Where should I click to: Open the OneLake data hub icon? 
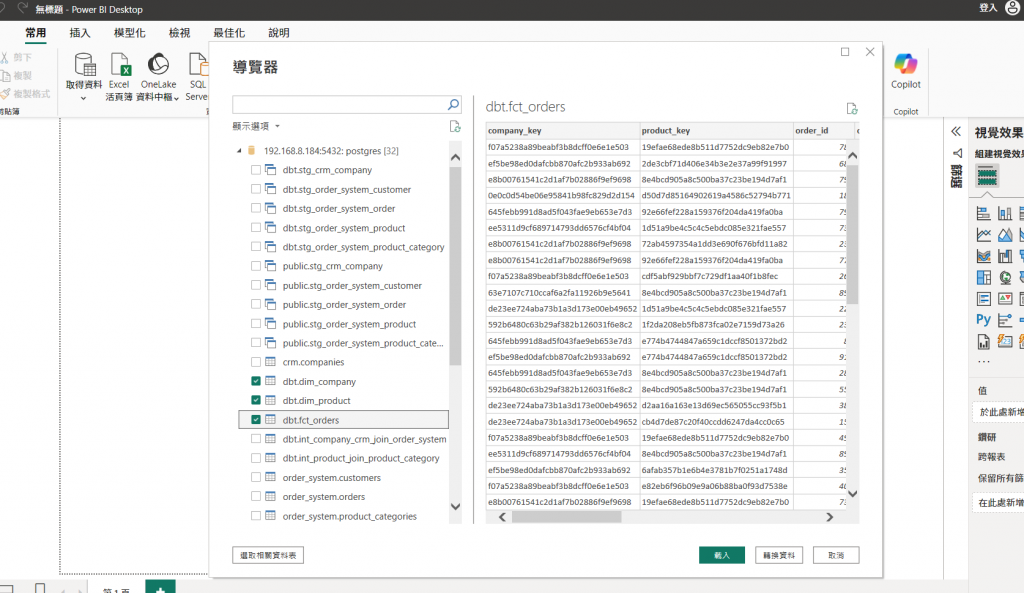(159, 65)
